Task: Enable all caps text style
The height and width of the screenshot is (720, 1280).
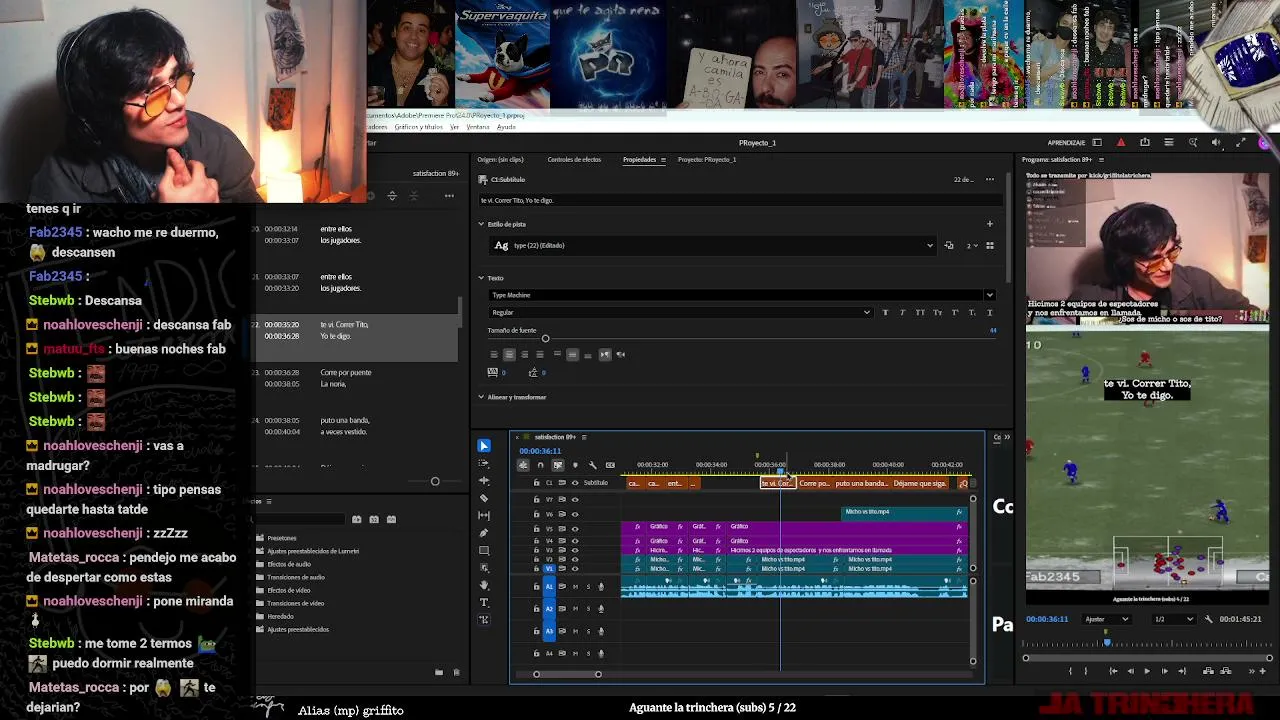Action: tap(920, 313)
